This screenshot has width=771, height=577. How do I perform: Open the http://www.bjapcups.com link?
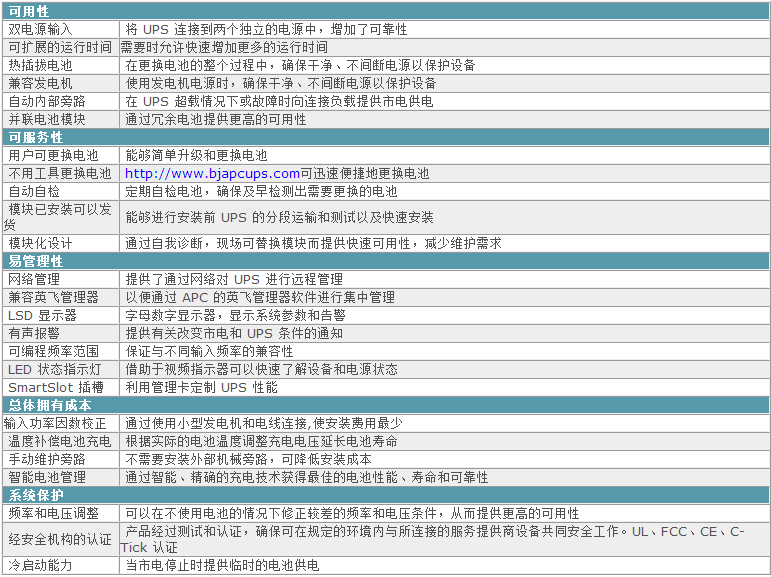tap(212, 173)
